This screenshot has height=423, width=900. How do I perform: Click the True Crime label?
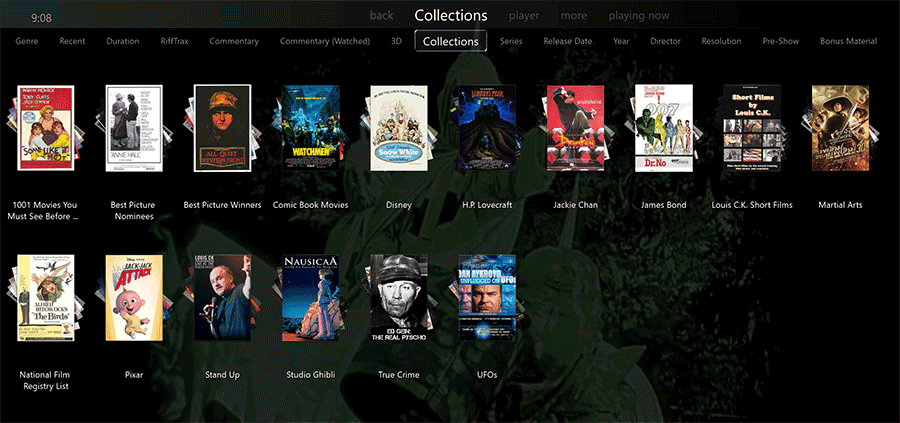399,375
